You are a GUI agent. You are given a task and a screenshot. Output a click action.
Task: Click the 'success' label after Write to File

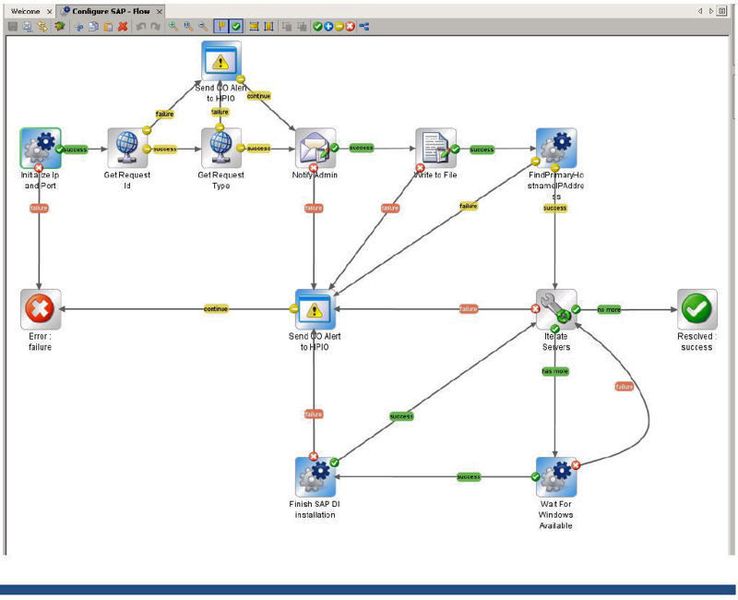click(482, 150)
